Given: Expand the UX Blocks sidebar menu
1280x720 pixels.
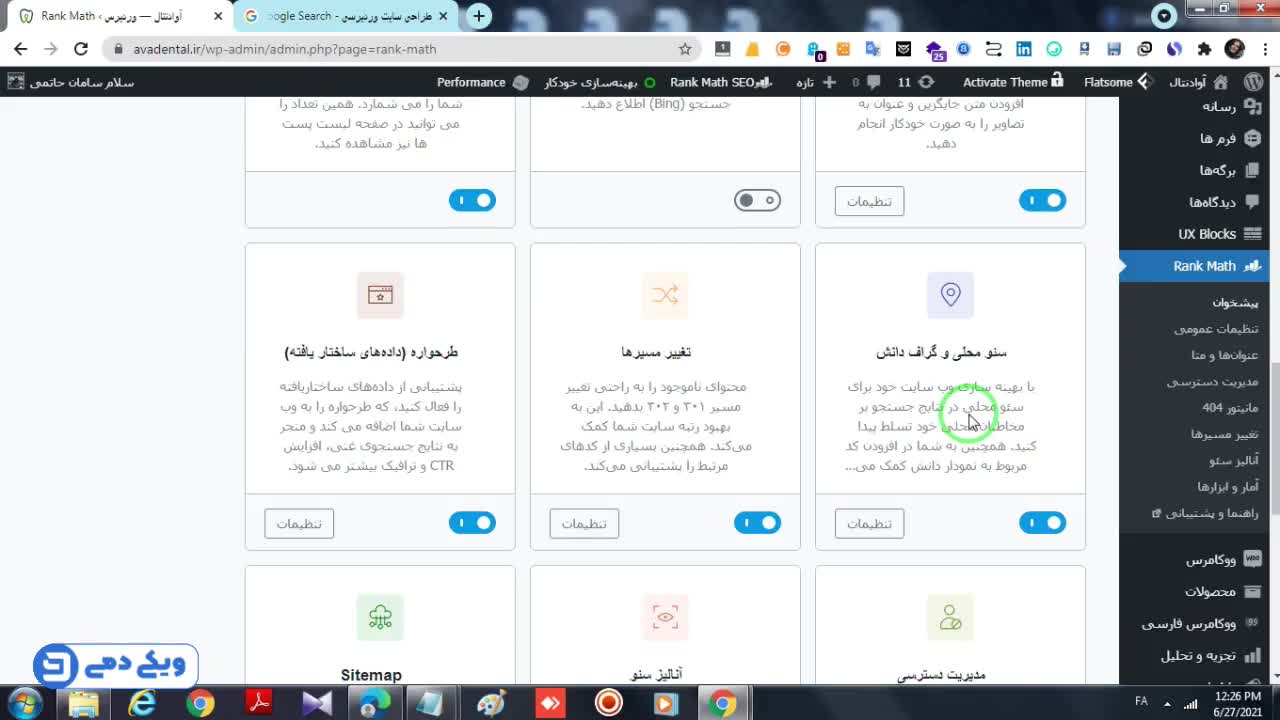Looking at the screenshot, I should (x=1206, y=234).
